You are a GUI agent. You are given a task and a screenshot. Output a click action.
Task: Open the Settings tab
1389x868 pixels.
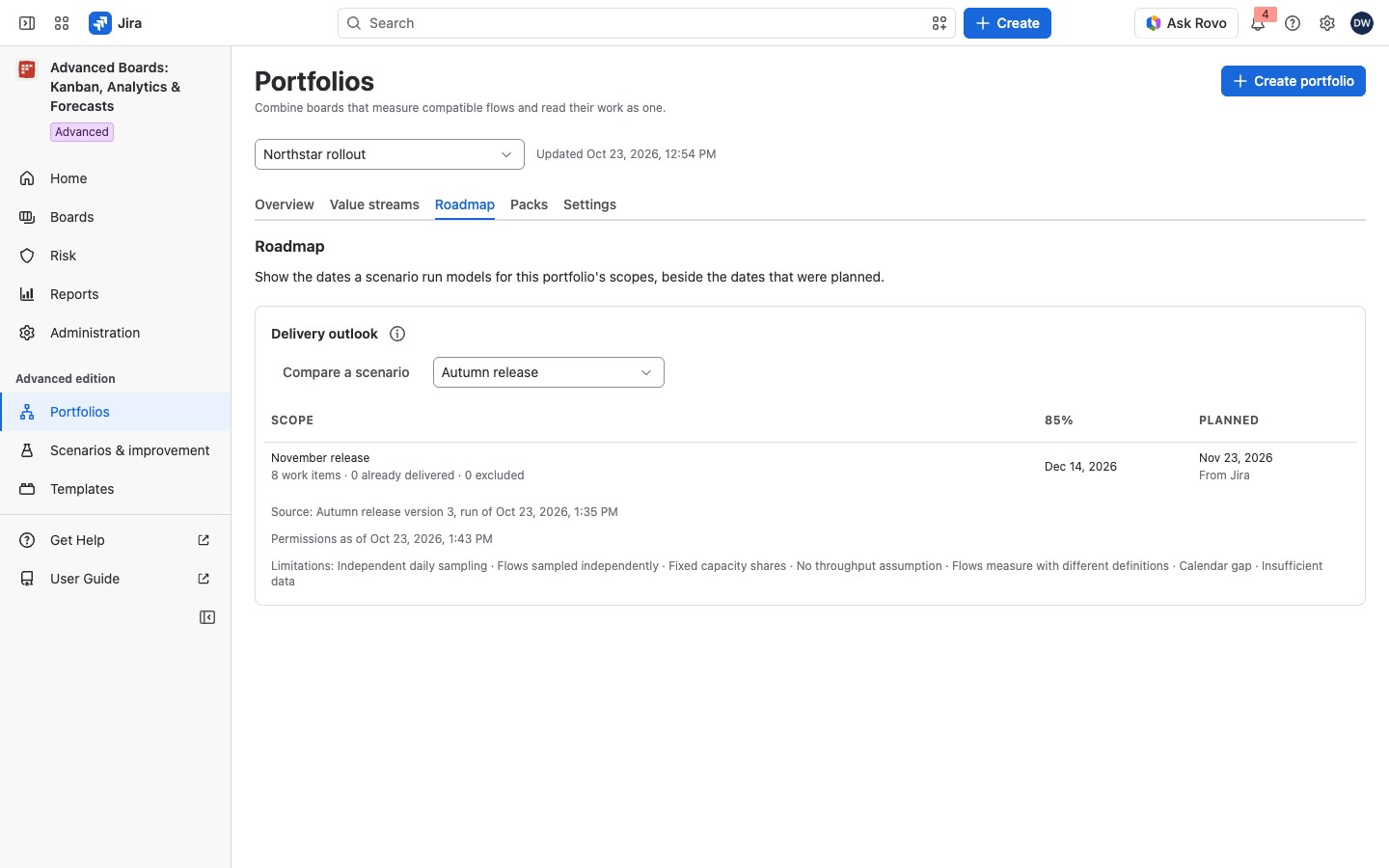pyautogui.click(x=589, y=204)
